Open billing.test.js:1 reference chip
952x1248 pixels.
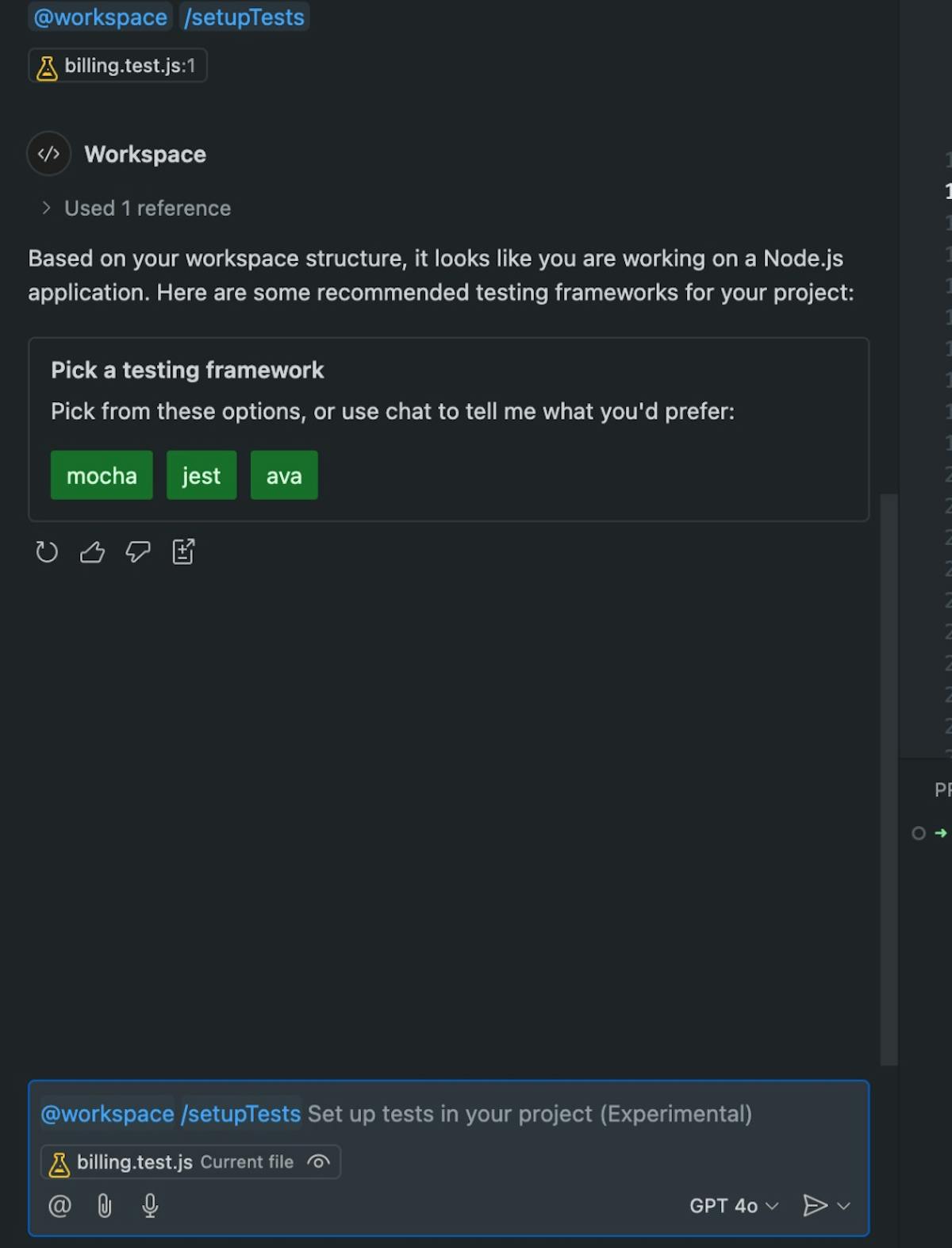coord(118,66)
